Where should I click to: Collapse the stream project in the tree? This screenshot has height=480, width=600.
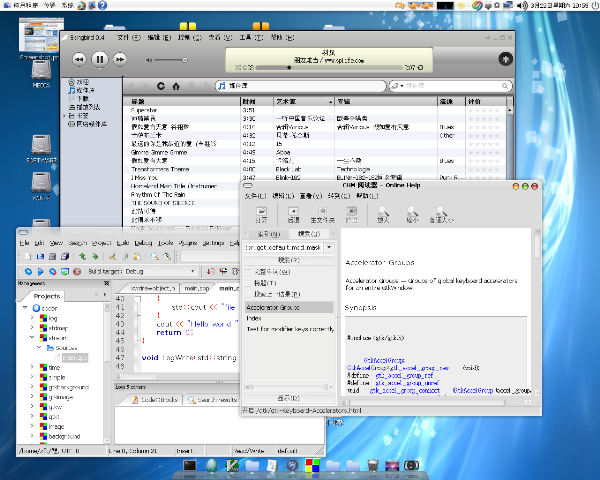(x=32, y=338)
